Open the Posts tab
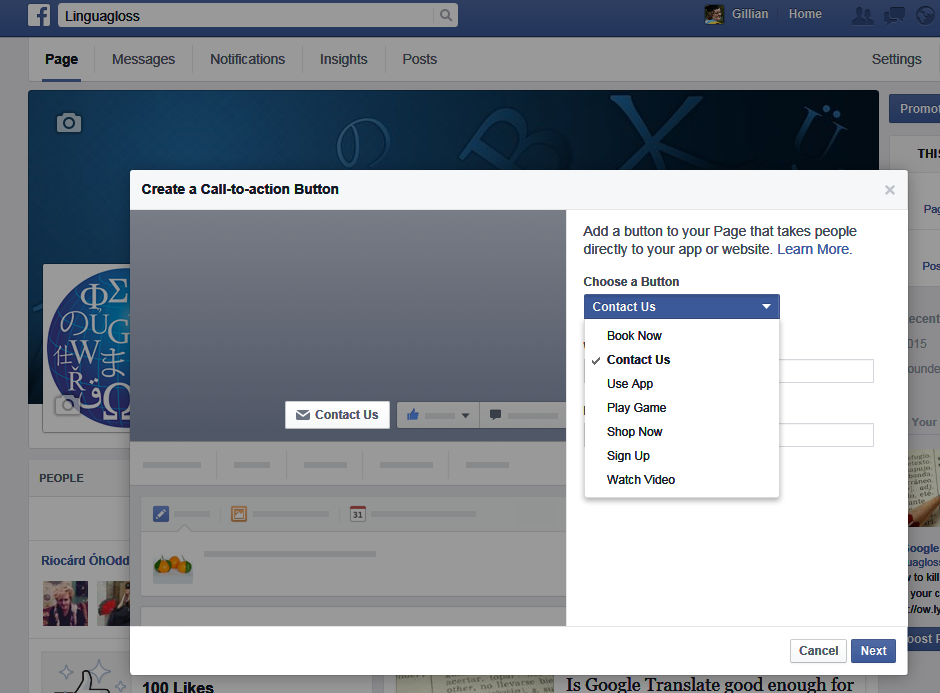The width and height of the screenshot is (940, 693). coord(420,59)
